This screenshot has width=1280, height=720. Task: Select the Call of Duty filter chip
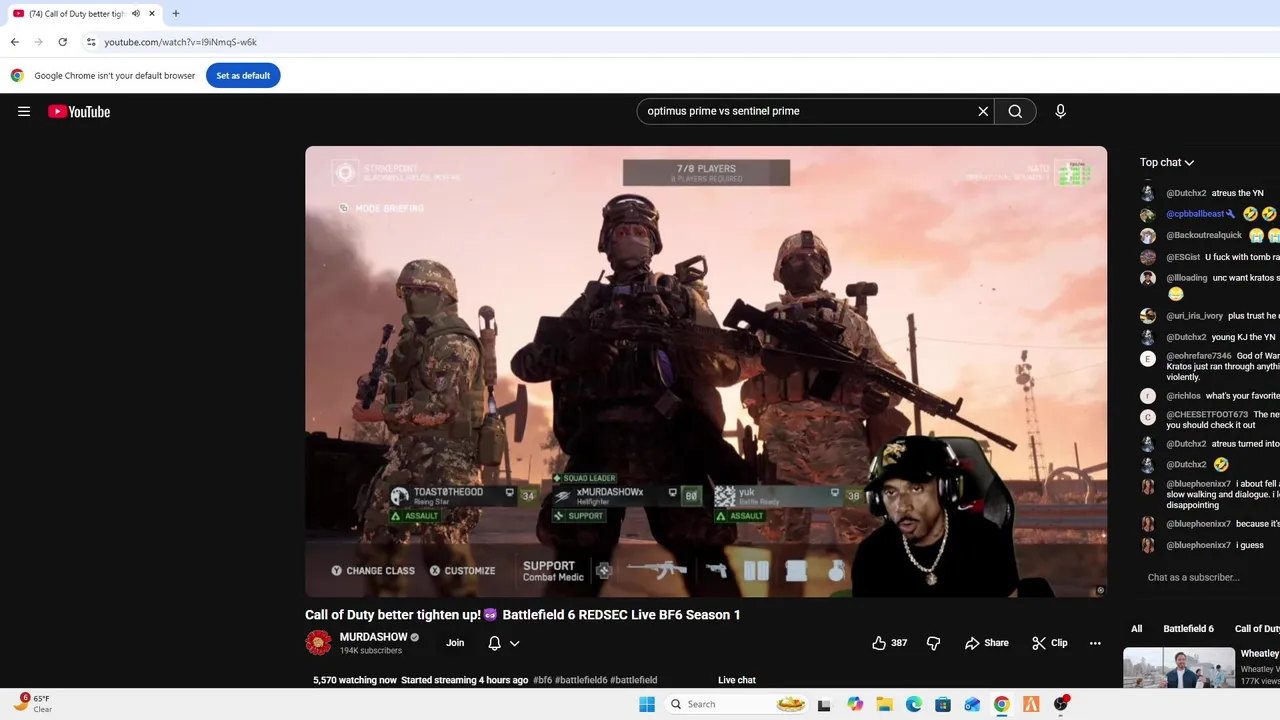click(1257, 628)
